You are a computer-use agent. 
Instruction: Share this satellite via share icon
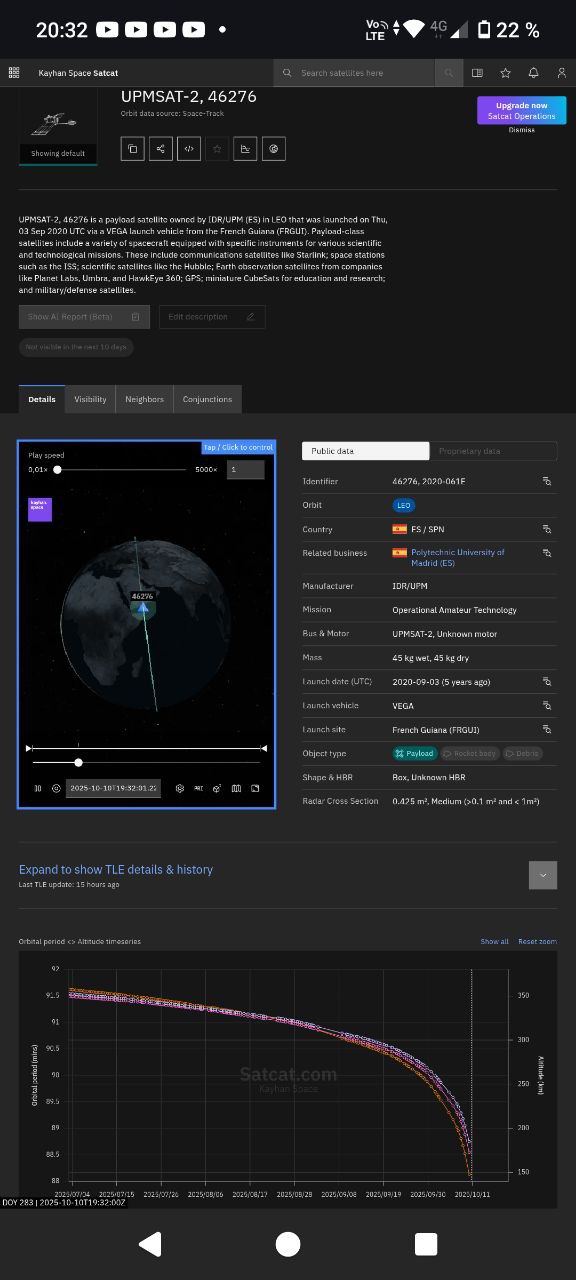coord(160,149)
